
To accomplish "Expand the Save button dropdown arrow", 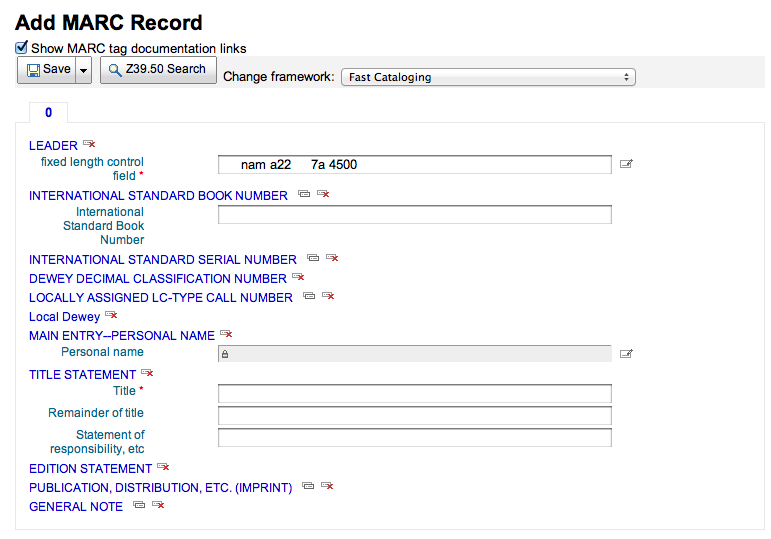I will click(x=84, y=70).
